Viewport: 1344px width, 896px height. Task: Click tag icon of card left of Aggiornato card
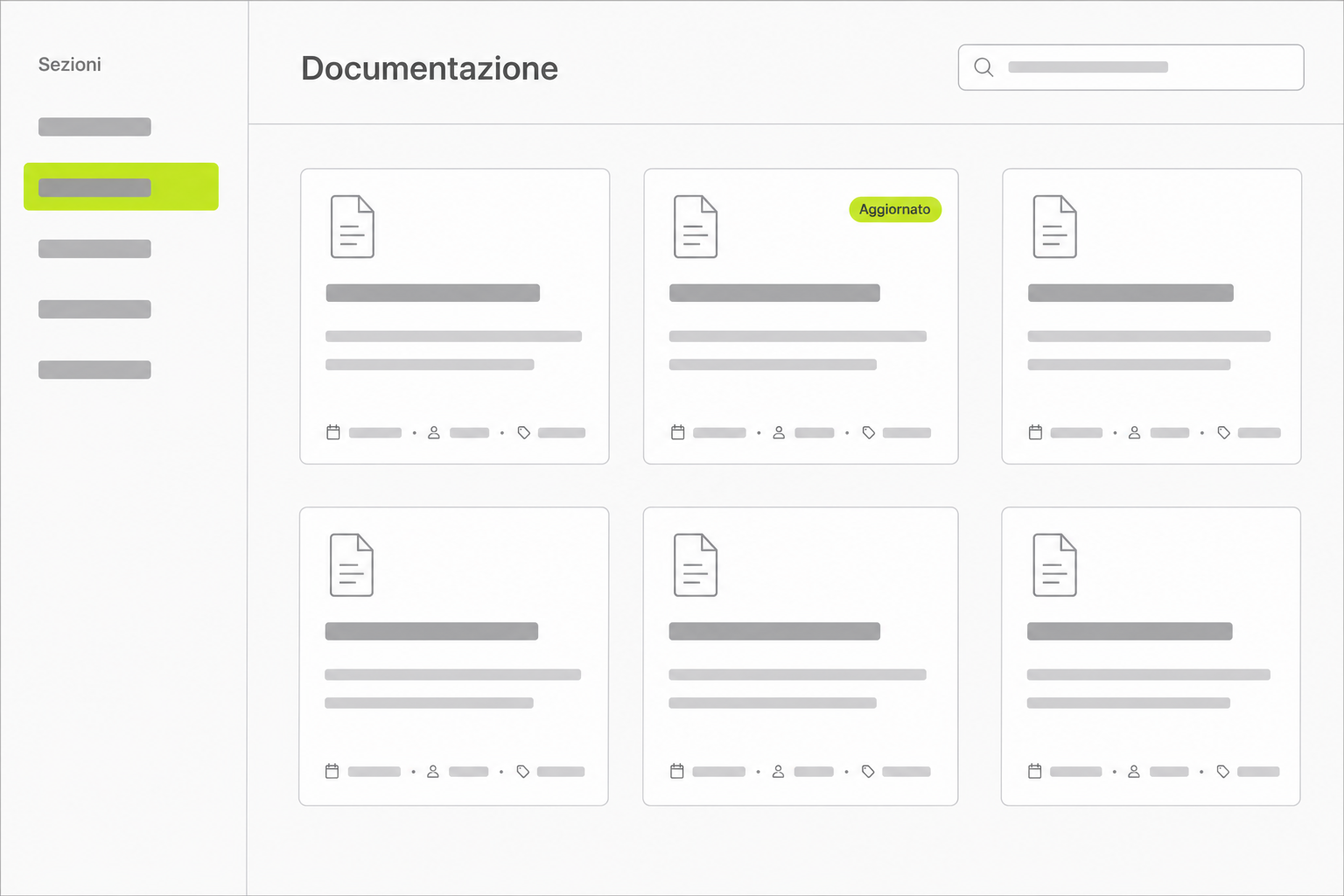[x=524, y=432]
